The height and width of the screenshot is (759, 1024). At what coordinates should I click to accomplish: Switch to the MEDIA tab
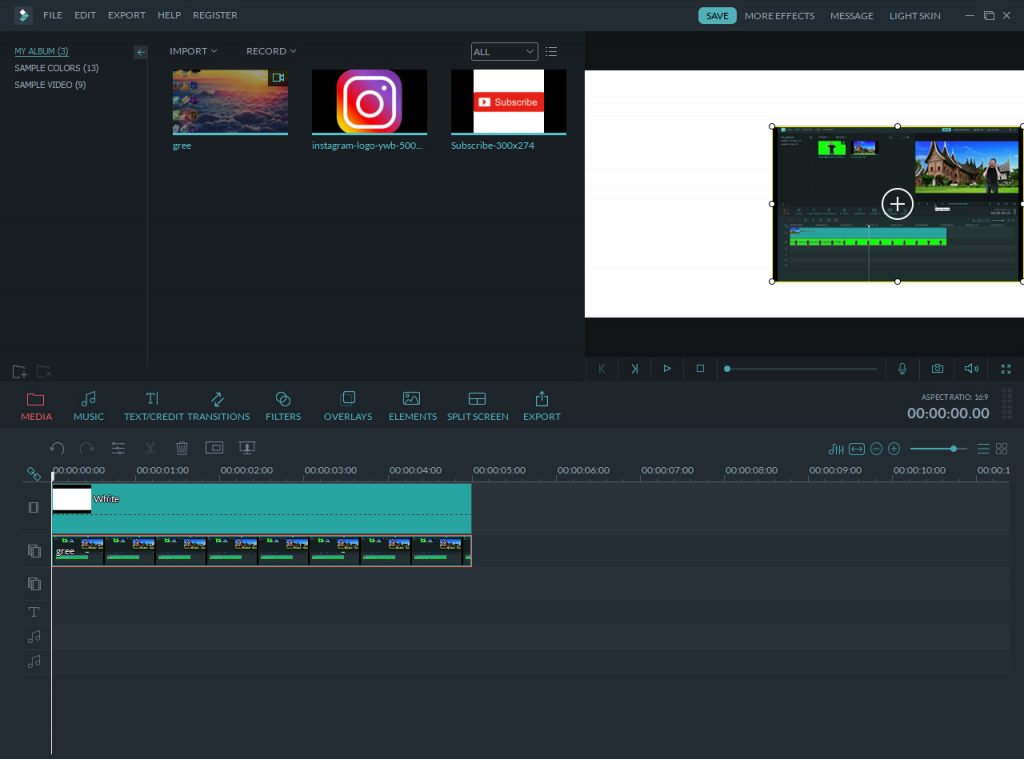[36, 406]
